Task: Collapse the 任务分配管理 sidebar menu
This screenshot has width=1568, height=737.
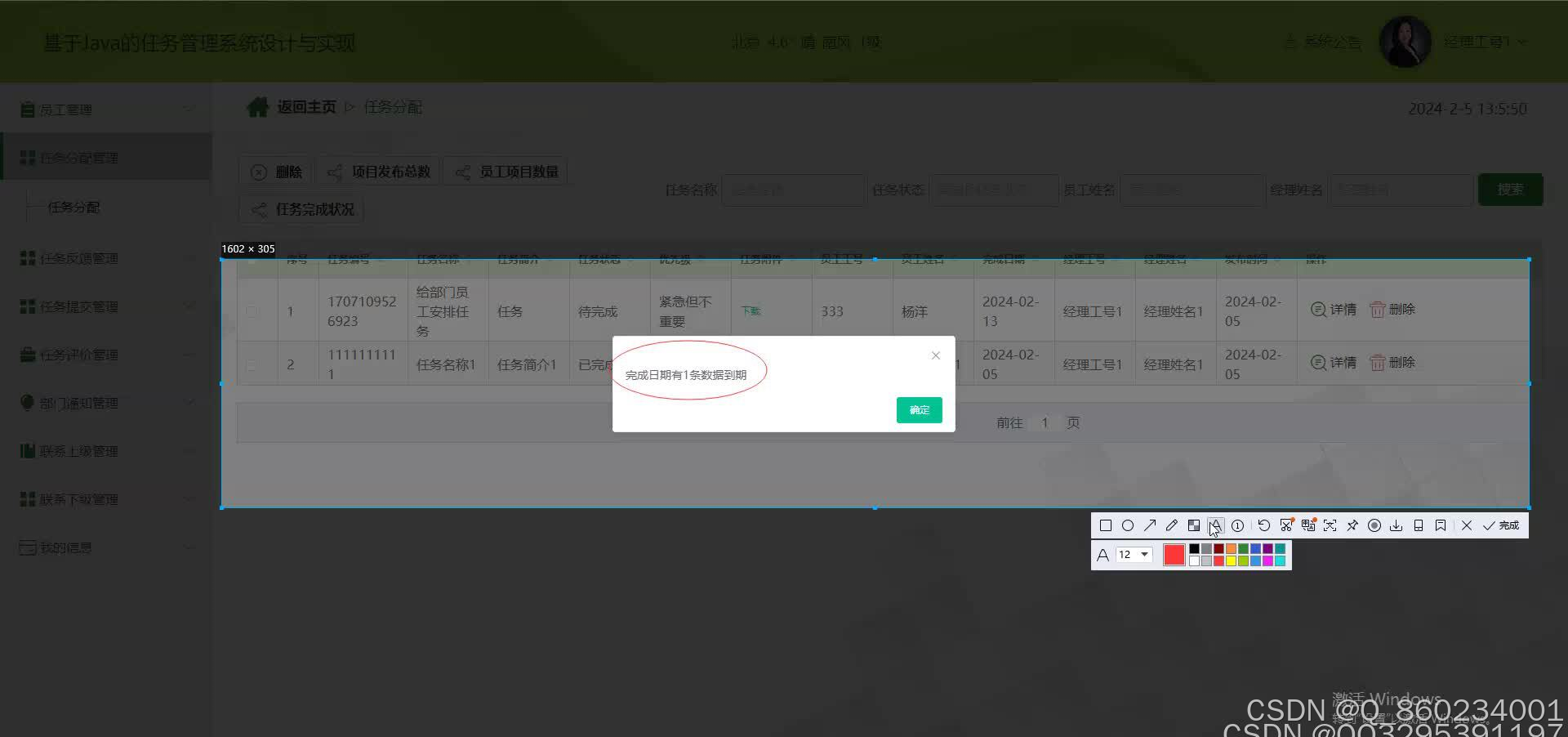Action: (x=106, y=158)
